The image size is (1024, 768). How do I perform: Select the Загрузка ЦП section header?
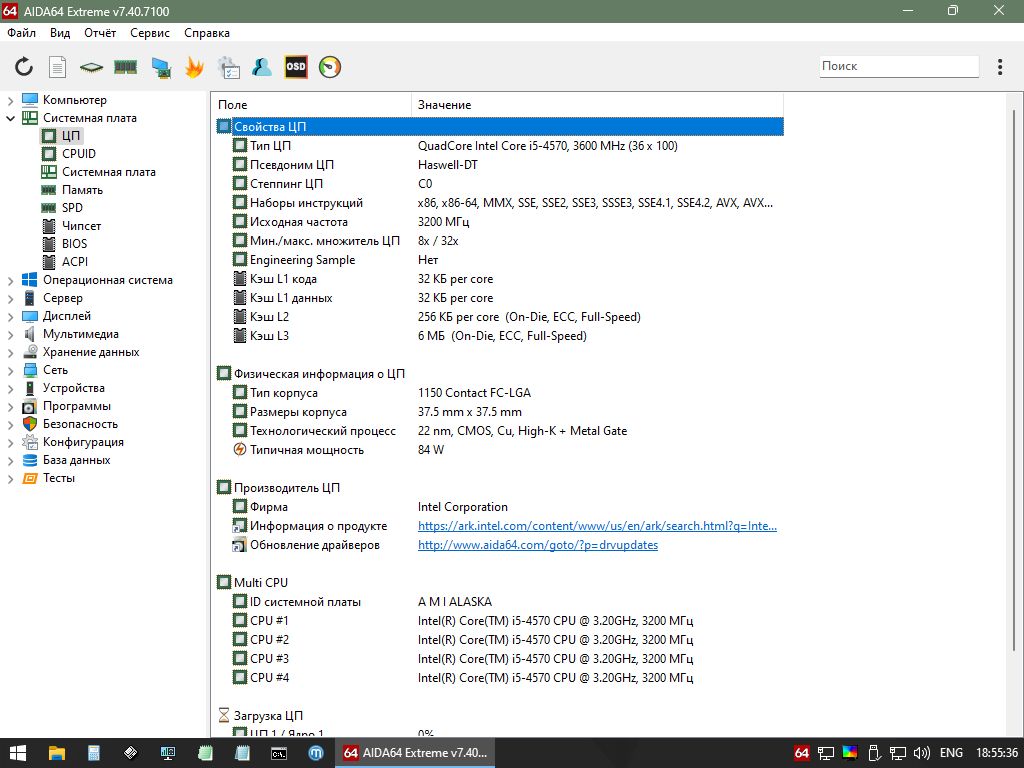point(500,716)
